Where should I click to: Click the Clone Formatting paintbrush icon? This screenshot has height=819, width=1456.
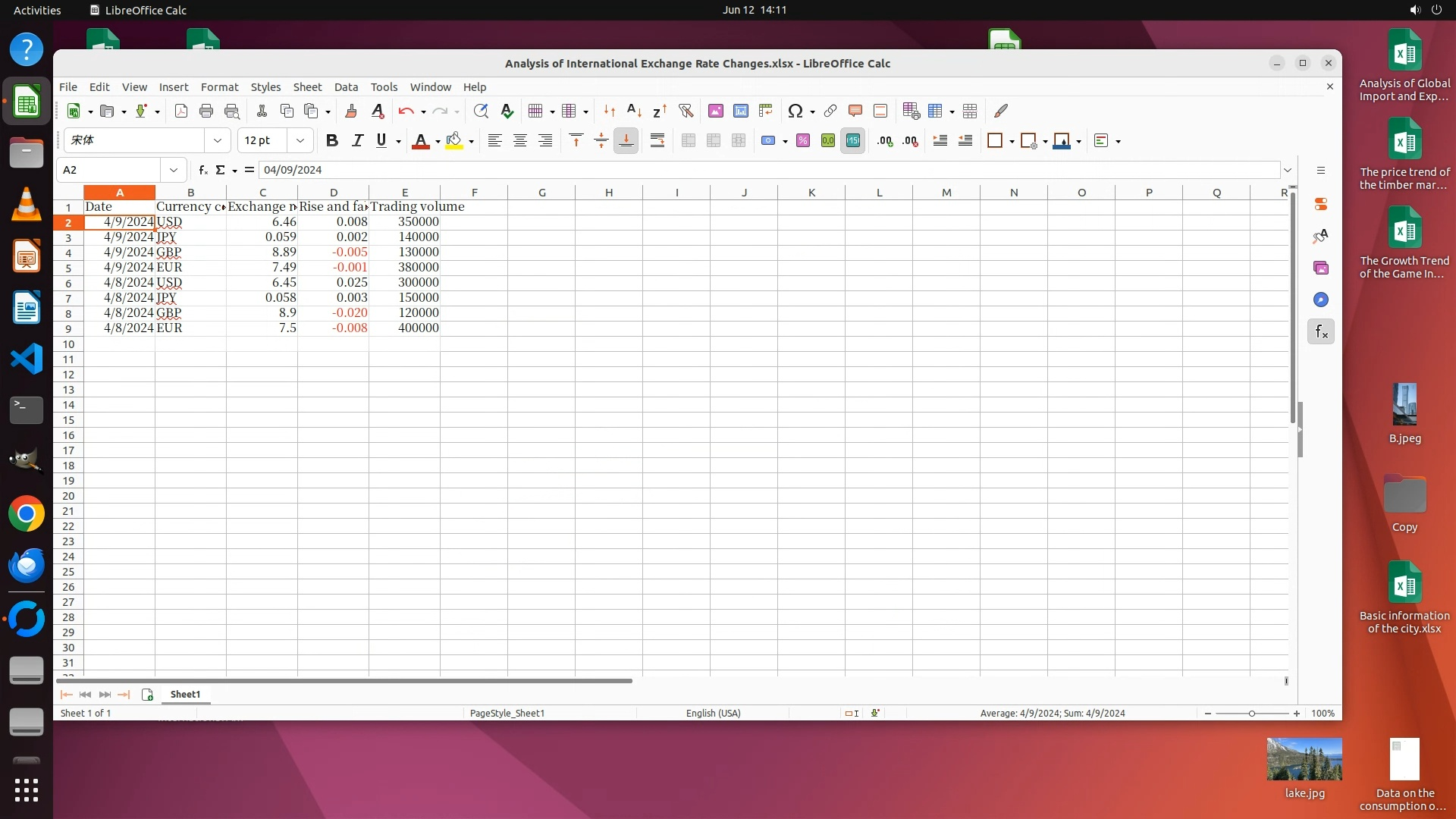[x=351, y=111]
